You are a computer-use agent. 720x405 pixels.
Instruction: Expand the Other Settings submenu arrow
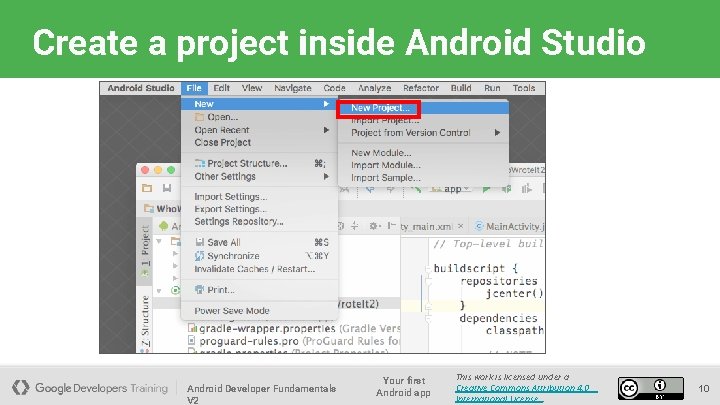326,177
